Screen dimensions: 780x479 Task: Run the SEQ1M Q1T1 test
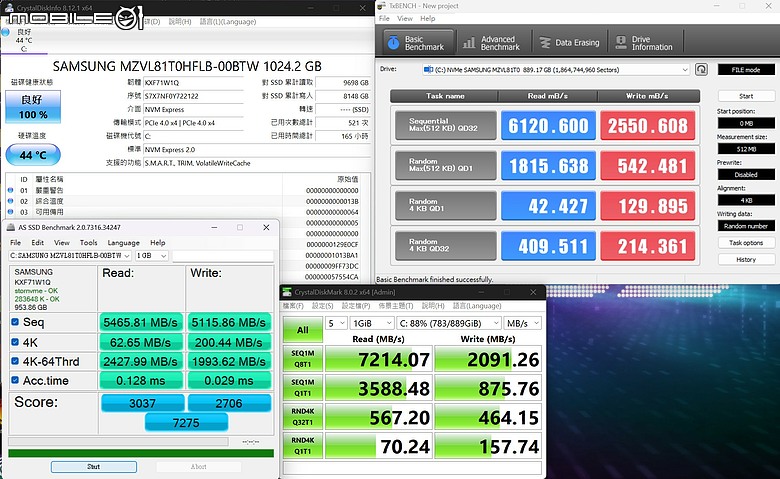point(302,387)
